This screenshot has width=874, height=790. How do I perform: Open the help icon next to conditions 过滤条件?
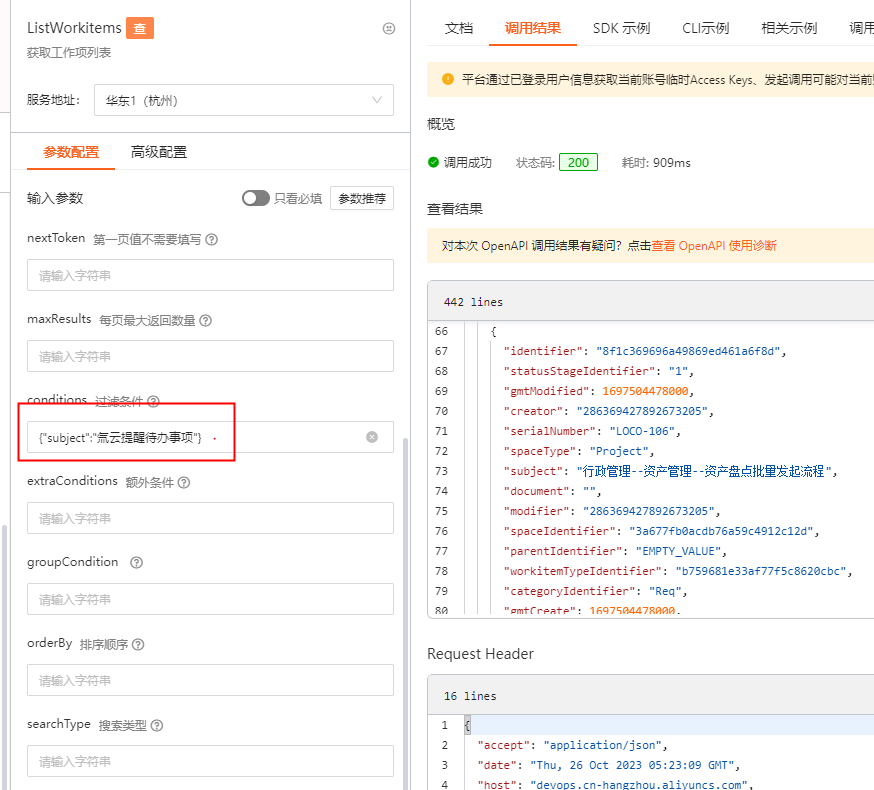pyautogui.click(x=154, y=401)
